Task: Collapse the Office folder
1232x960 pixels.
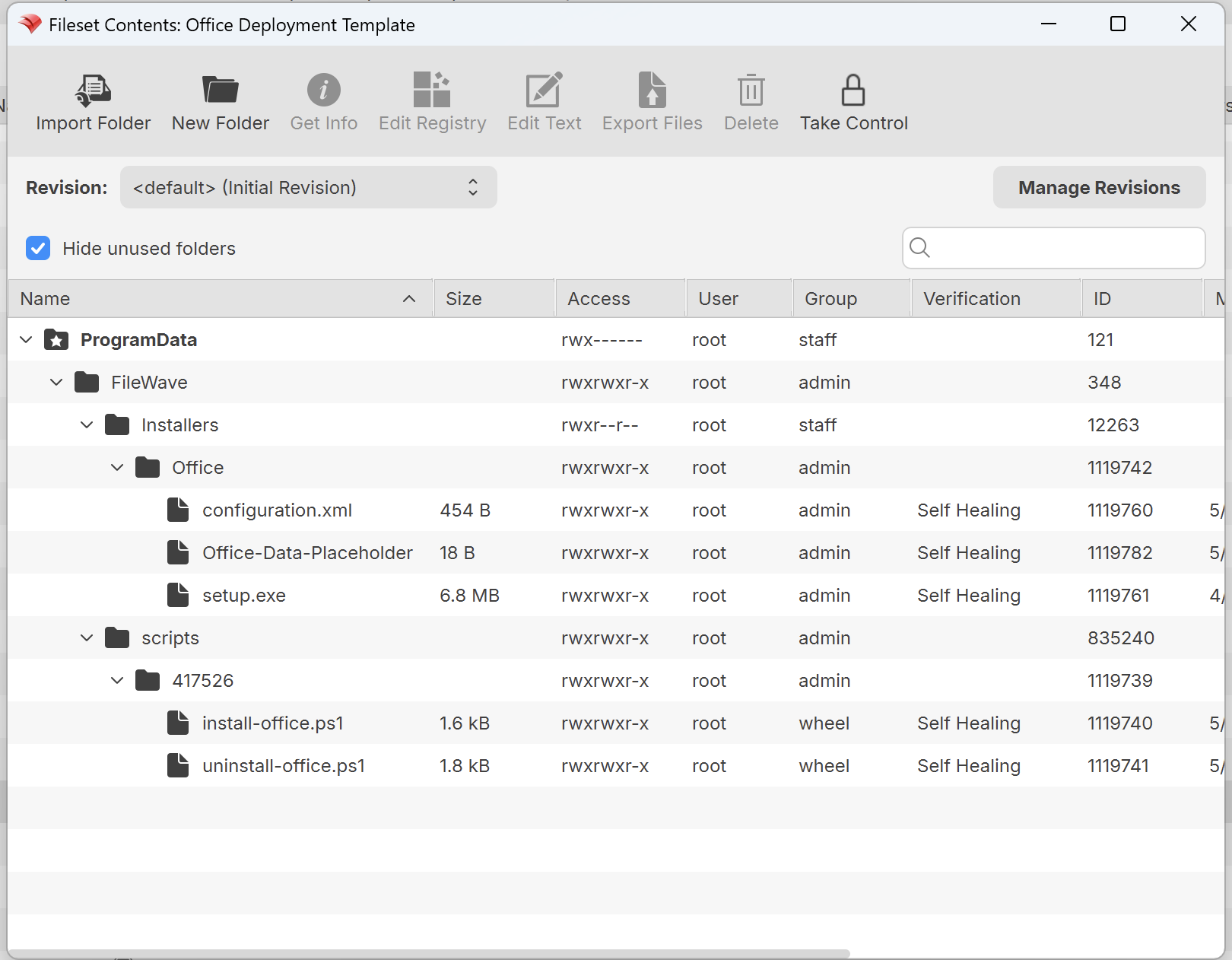Action: (x=117, y=468)
